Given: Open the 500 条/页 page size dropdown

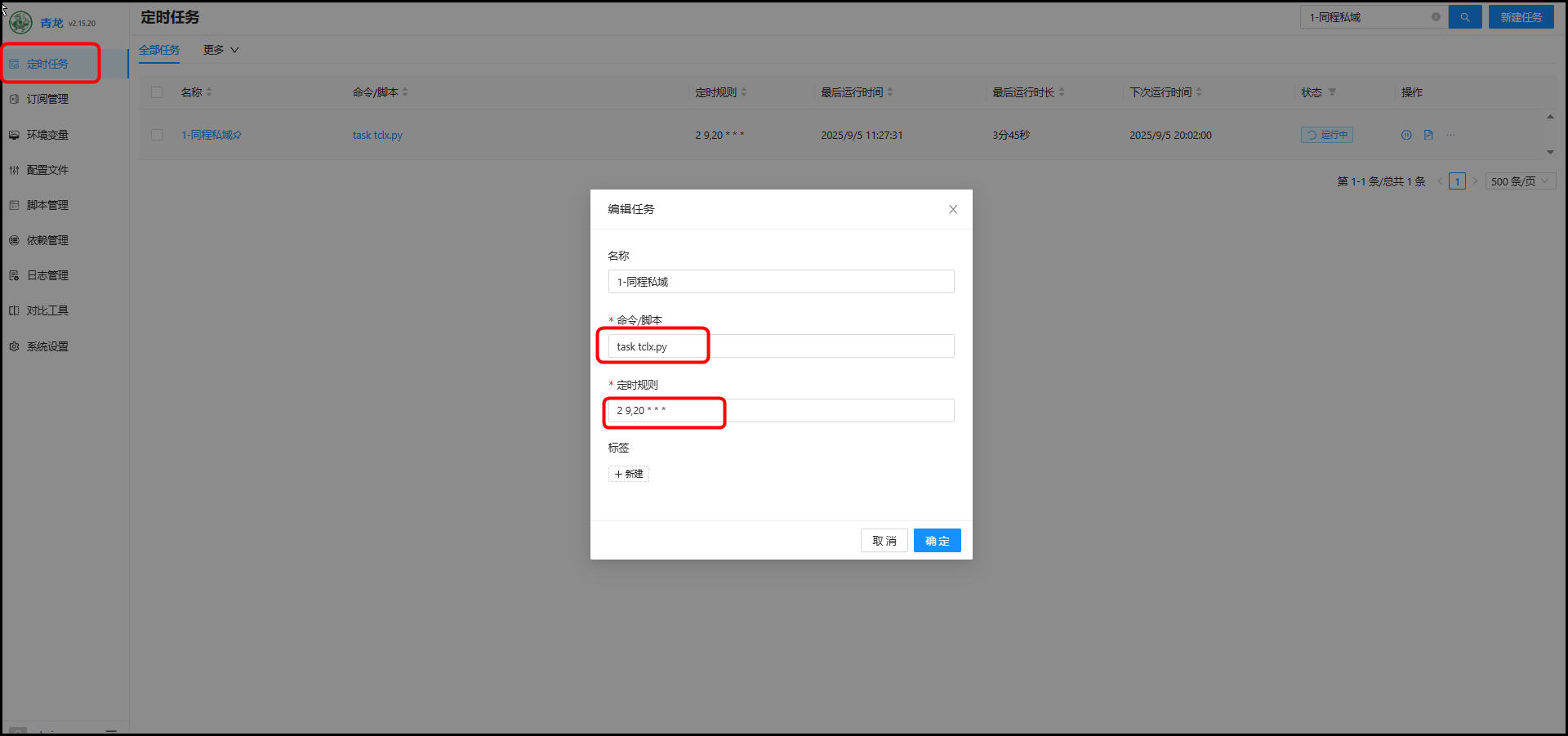Looking at the screenshot, I should coord(1520,181).
